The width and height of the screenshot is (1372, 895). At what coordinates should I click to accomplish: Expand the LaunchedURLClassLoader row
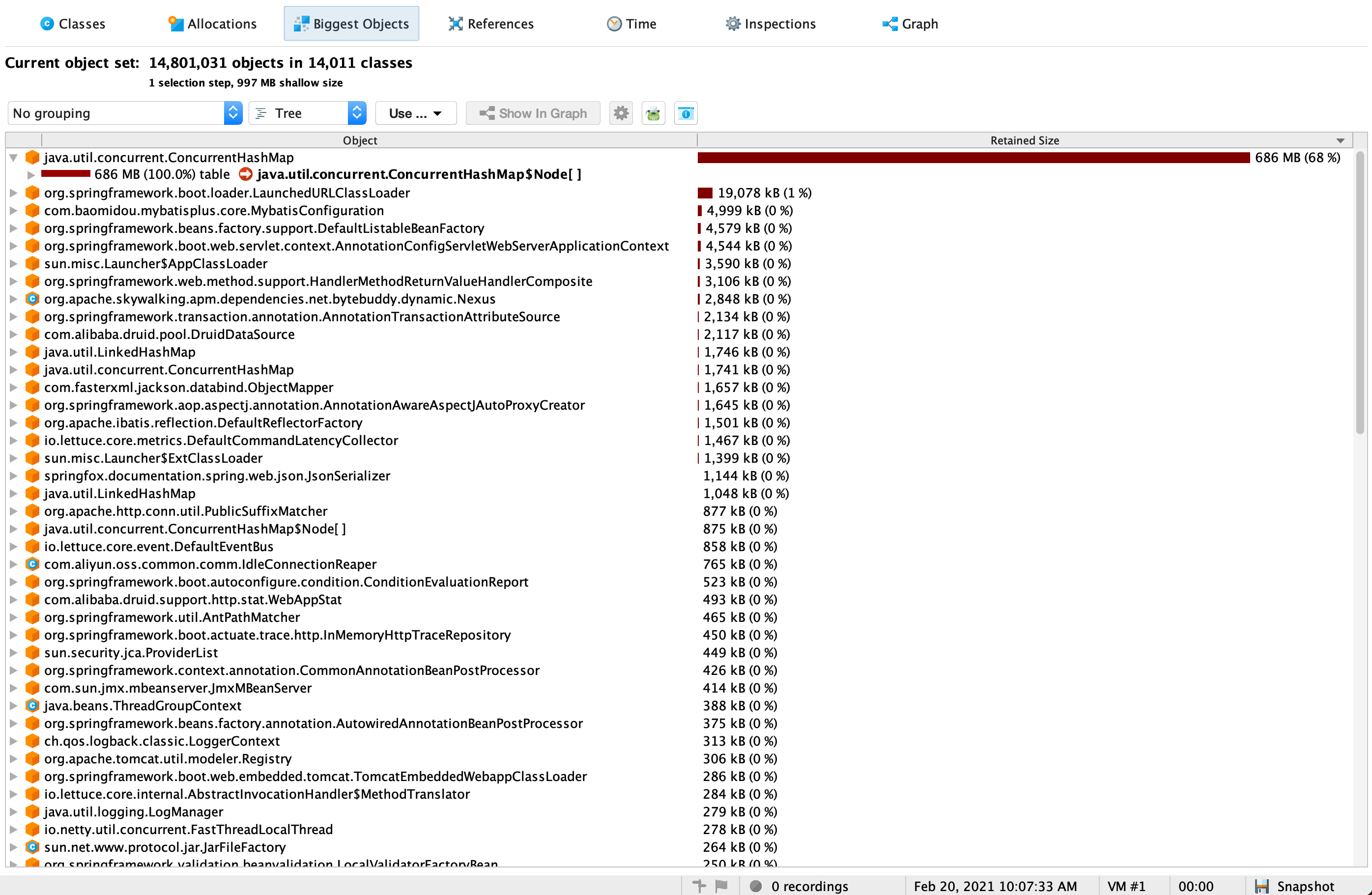pos(13,193)
